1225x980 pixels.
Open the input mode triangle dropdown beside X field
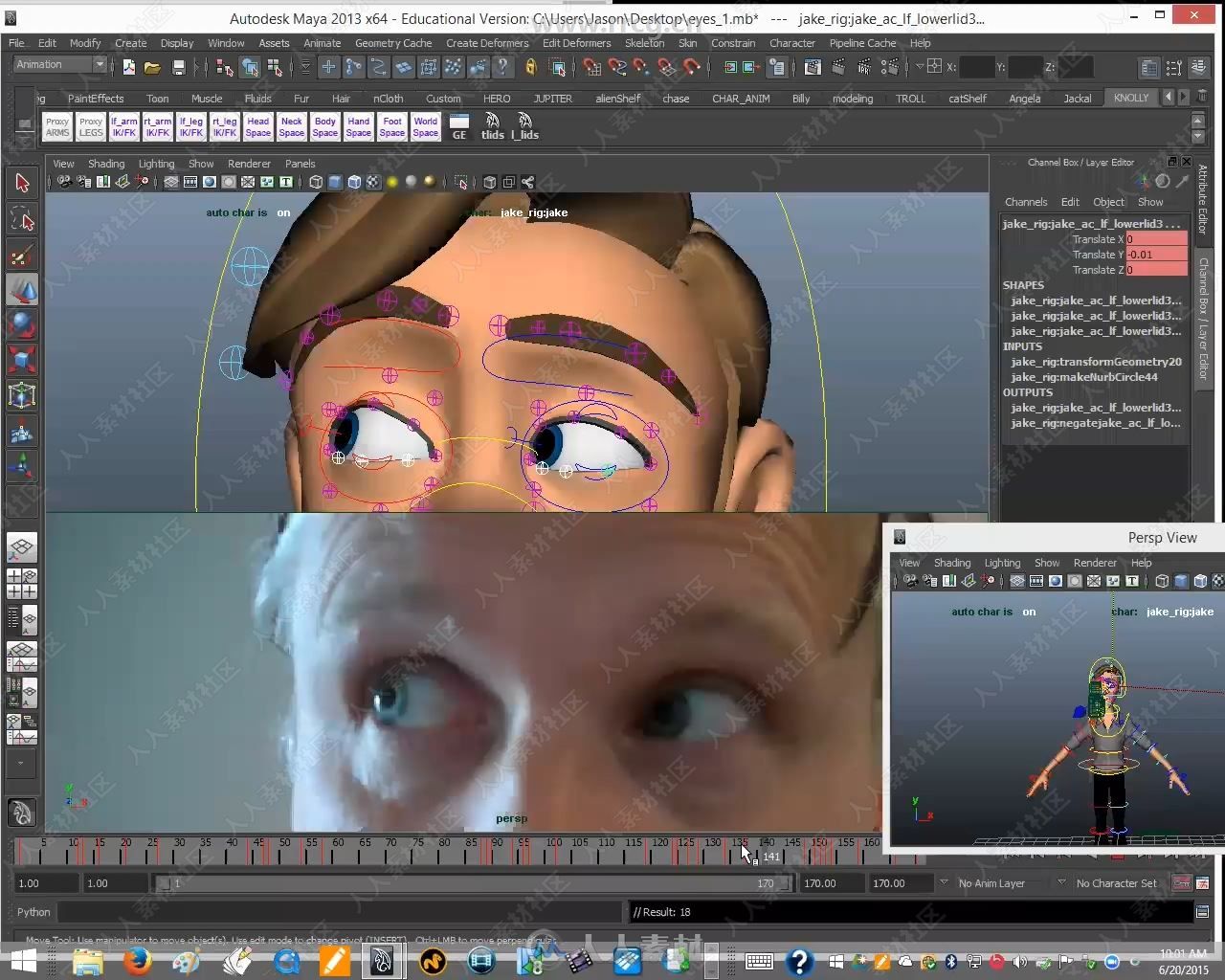click(919, 67)
